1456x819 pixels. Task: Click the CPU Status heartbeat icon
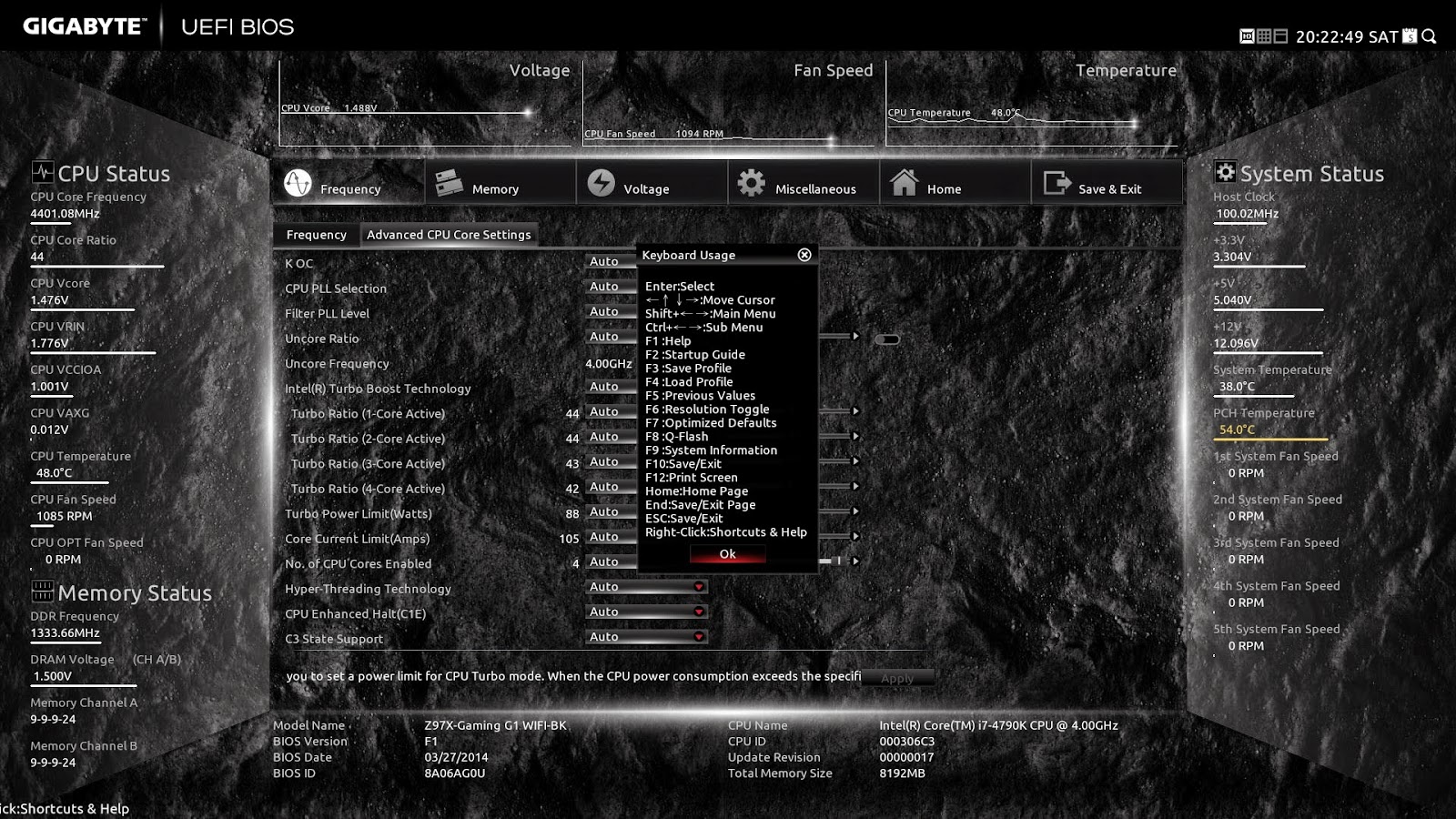tap(42, 172)
